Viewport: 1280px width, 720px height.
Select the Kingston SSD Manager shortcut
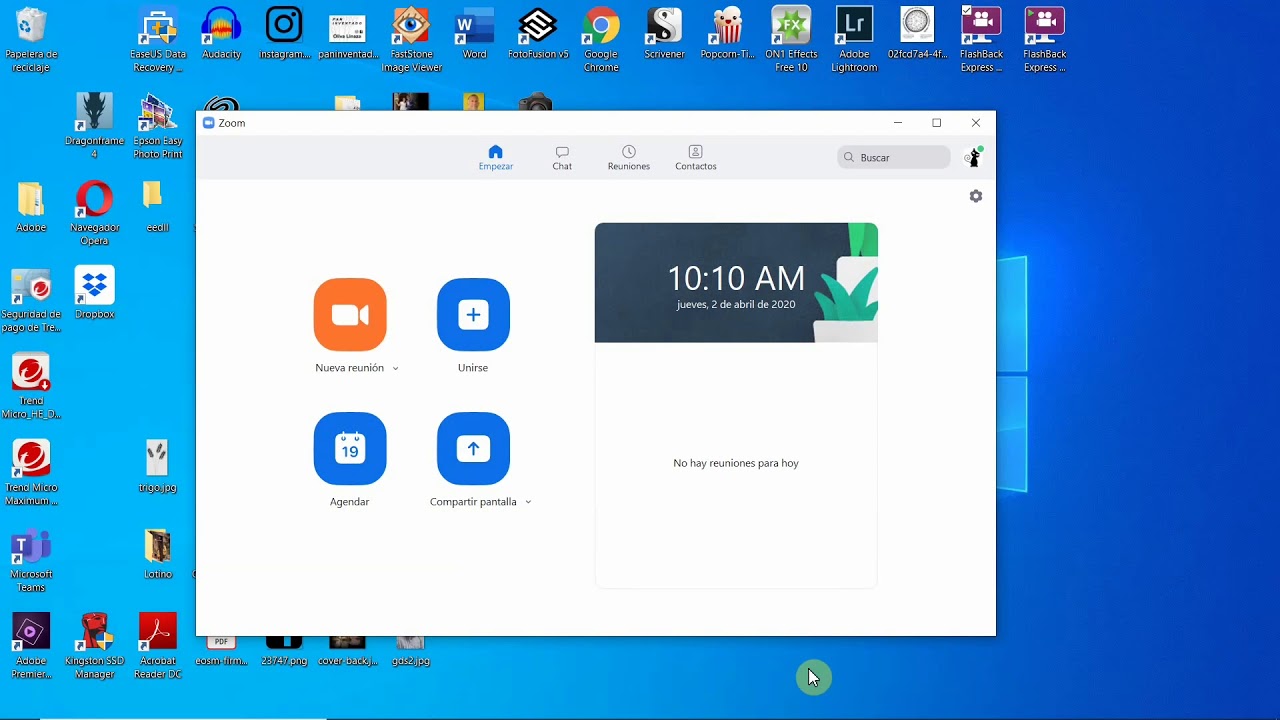click(95, 647)
